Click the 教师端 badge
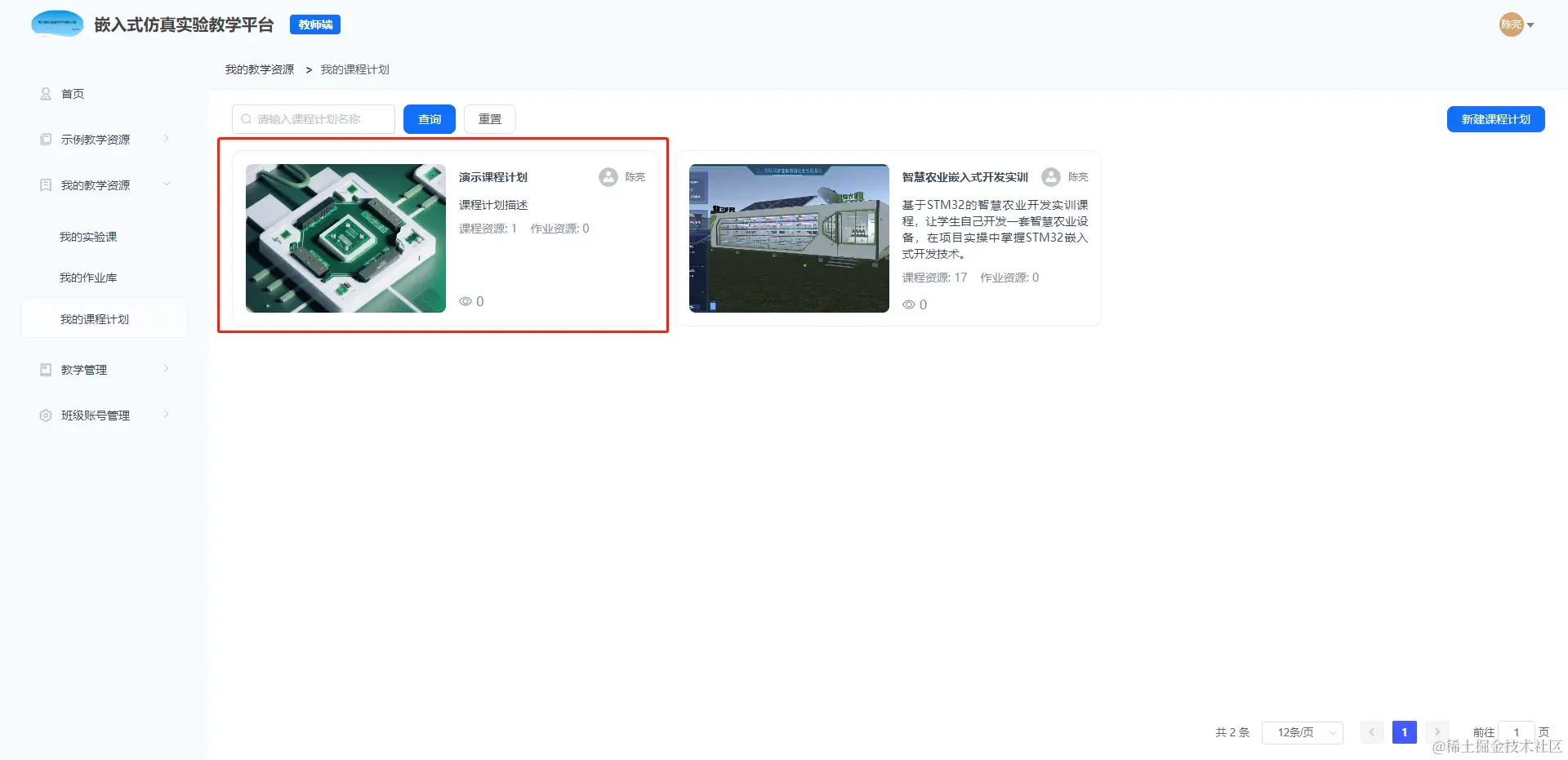Screen dimensions: 1568x760 [x=315, y=24]
